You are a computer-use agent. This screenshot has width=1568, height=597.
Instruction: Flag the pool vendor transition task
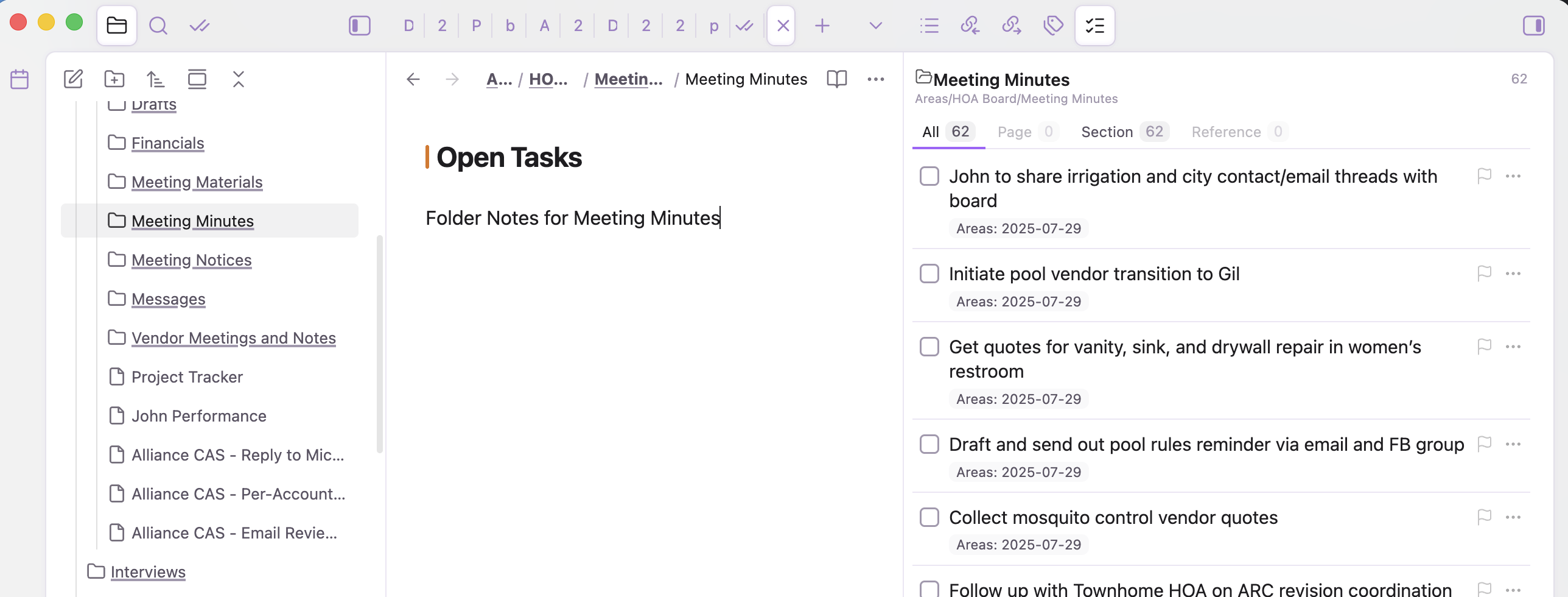pyautogui.click(x=1485, y=274)
